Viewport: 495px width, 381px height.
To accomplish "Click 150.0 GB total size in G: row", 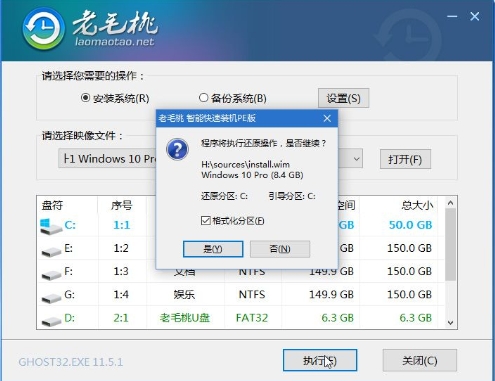I will click(x=410, y=294).
